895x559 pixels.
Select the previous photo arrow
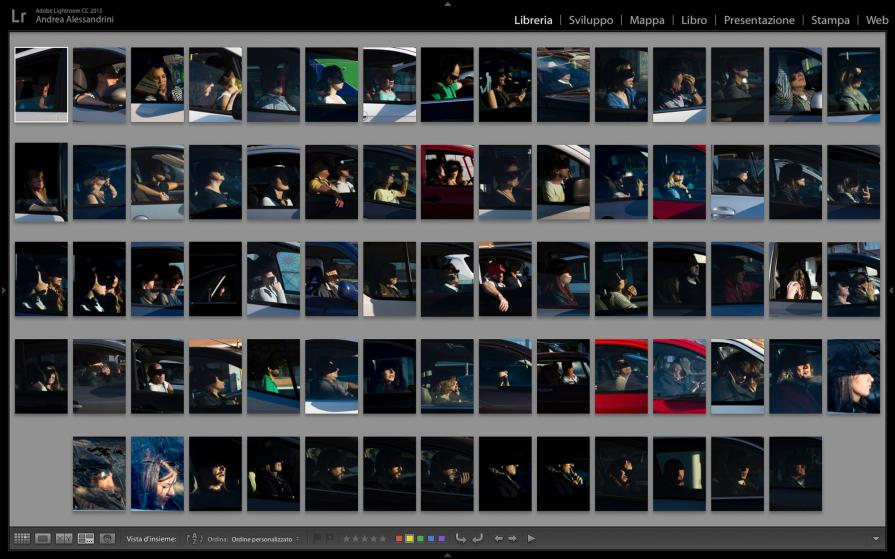click(498, 538)
